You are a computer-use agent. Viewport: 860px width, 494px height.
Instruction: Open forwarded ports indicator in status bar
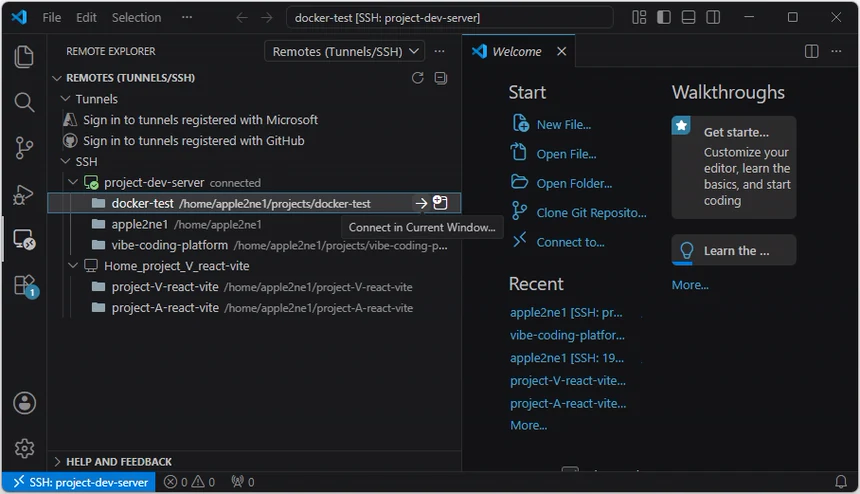[x=242, y=482]
